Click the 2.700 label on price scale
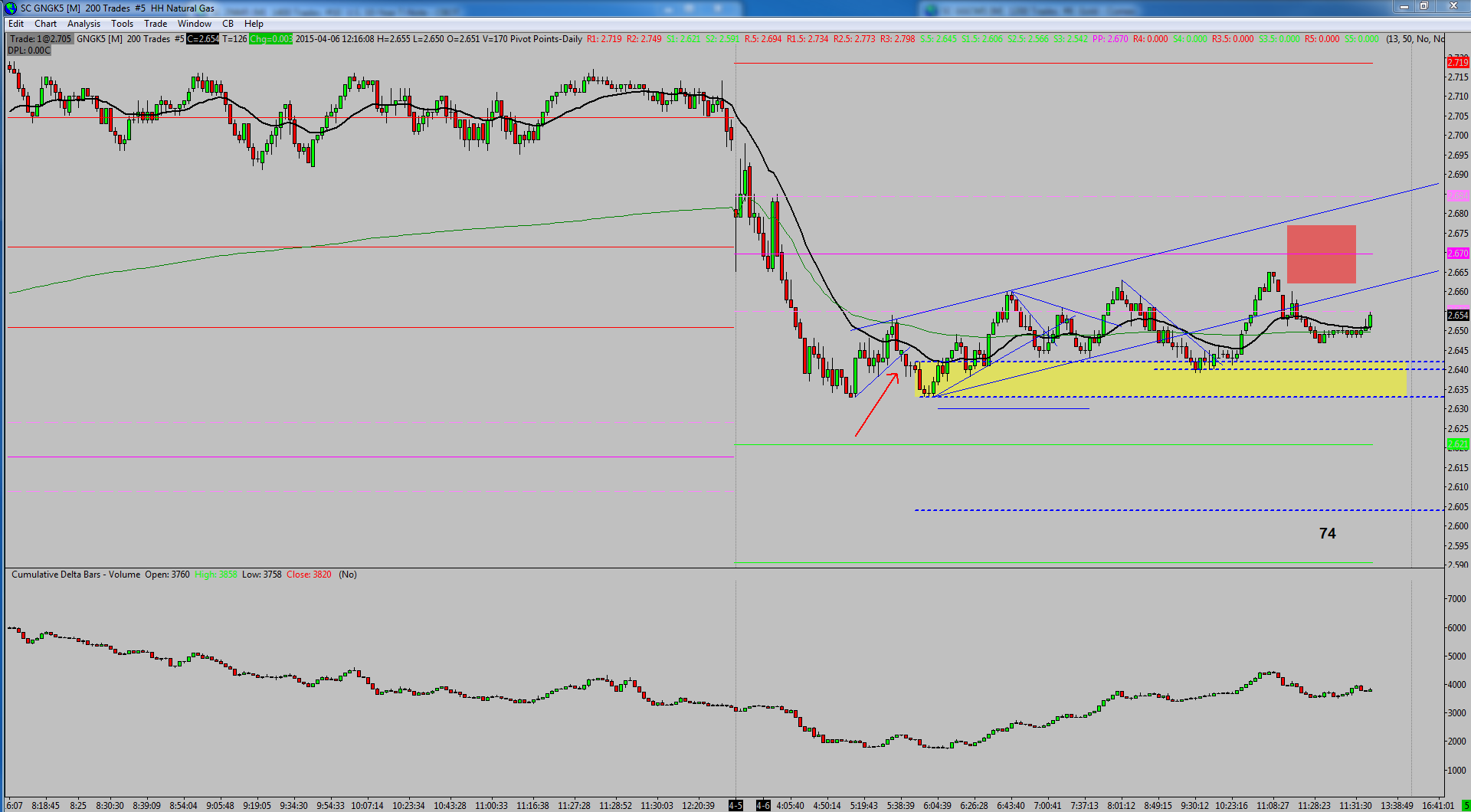 pyautogui.click(x=1458, y=136)
